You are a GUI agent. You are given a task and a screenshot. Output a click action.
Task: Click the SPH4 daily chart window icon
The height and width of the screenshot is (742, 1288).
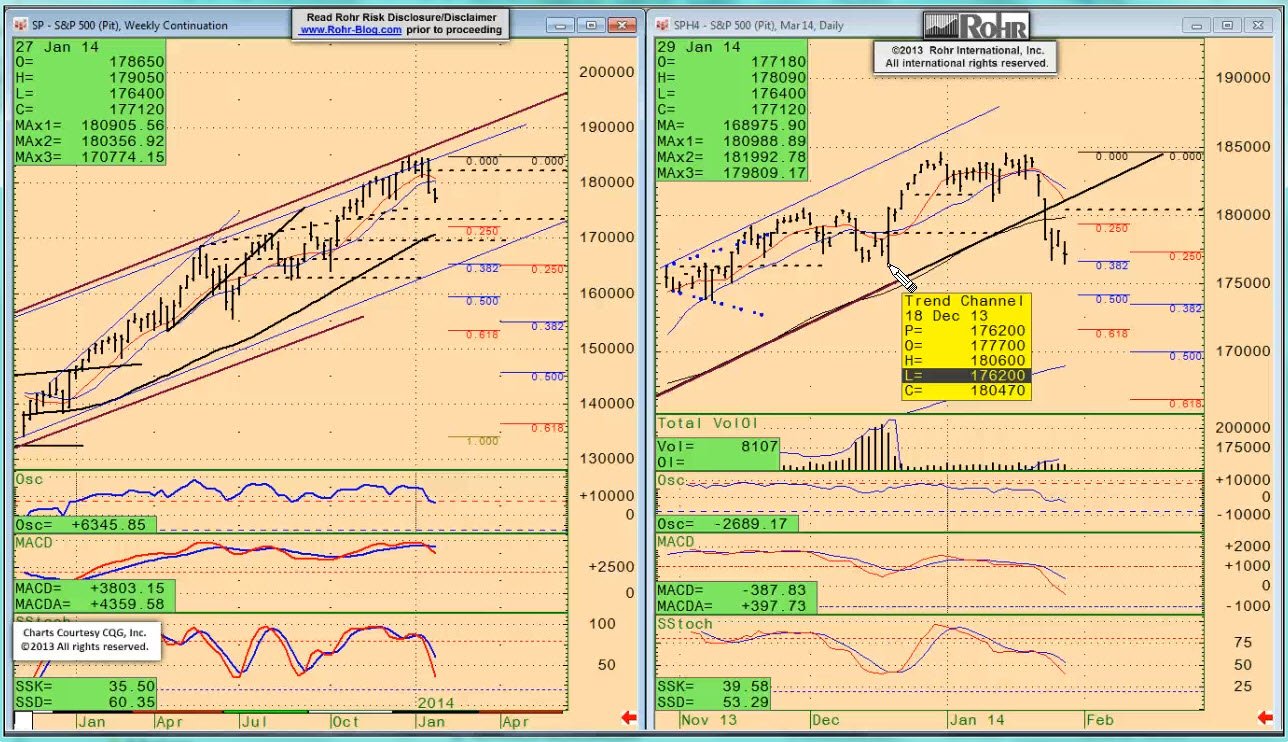663,25
